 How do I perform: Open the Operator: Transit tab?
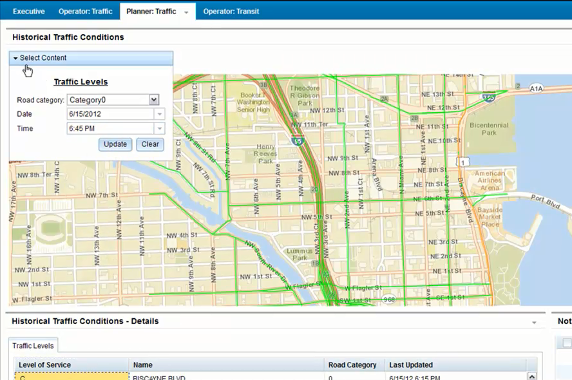click(231, 11)
